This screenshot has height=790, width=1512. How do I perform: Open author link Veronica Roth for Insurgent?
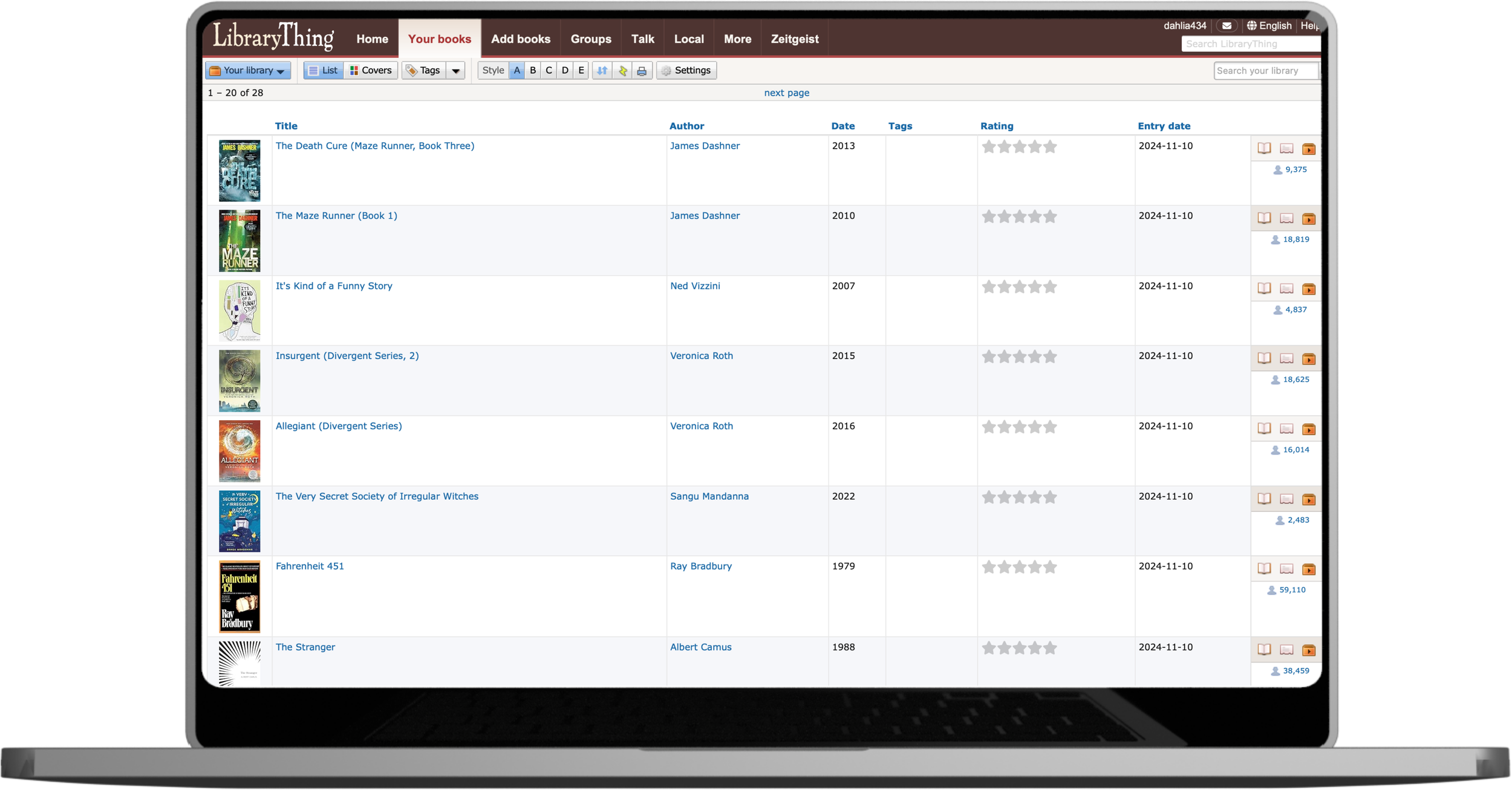[x=701, y=356]
